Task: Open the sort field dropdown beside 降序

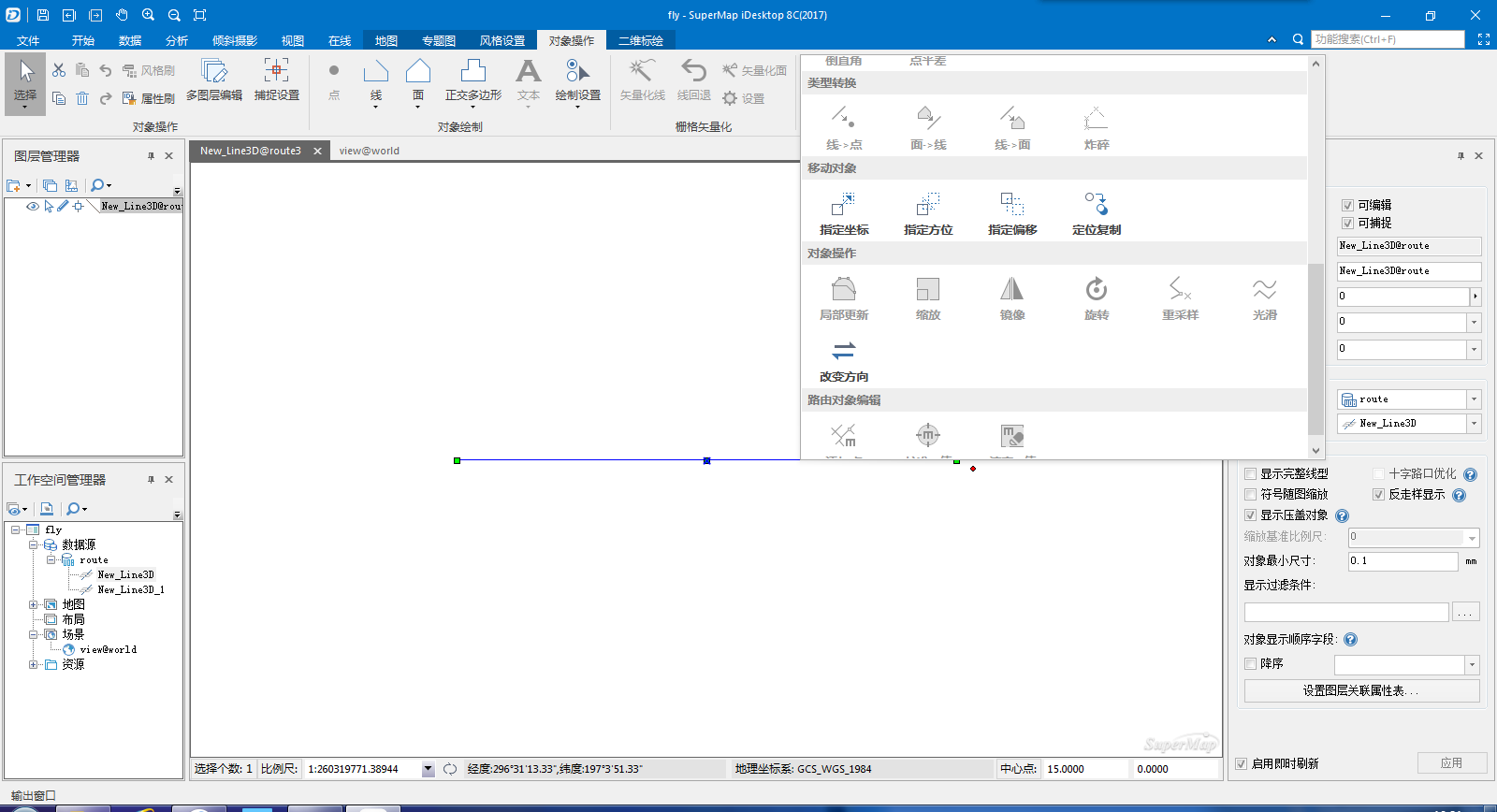Action: (x=1472, y=665)
